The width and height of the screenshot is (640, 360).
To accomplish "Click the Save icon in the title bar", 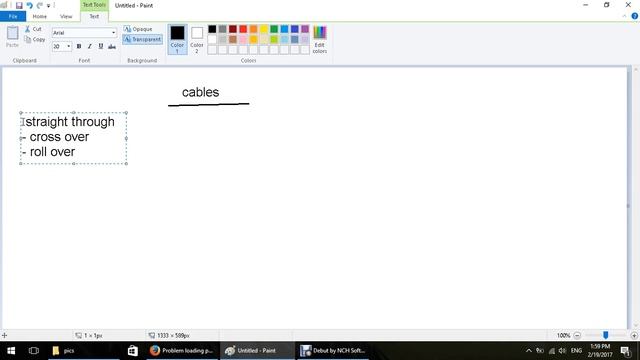I will tap(19, 5).
